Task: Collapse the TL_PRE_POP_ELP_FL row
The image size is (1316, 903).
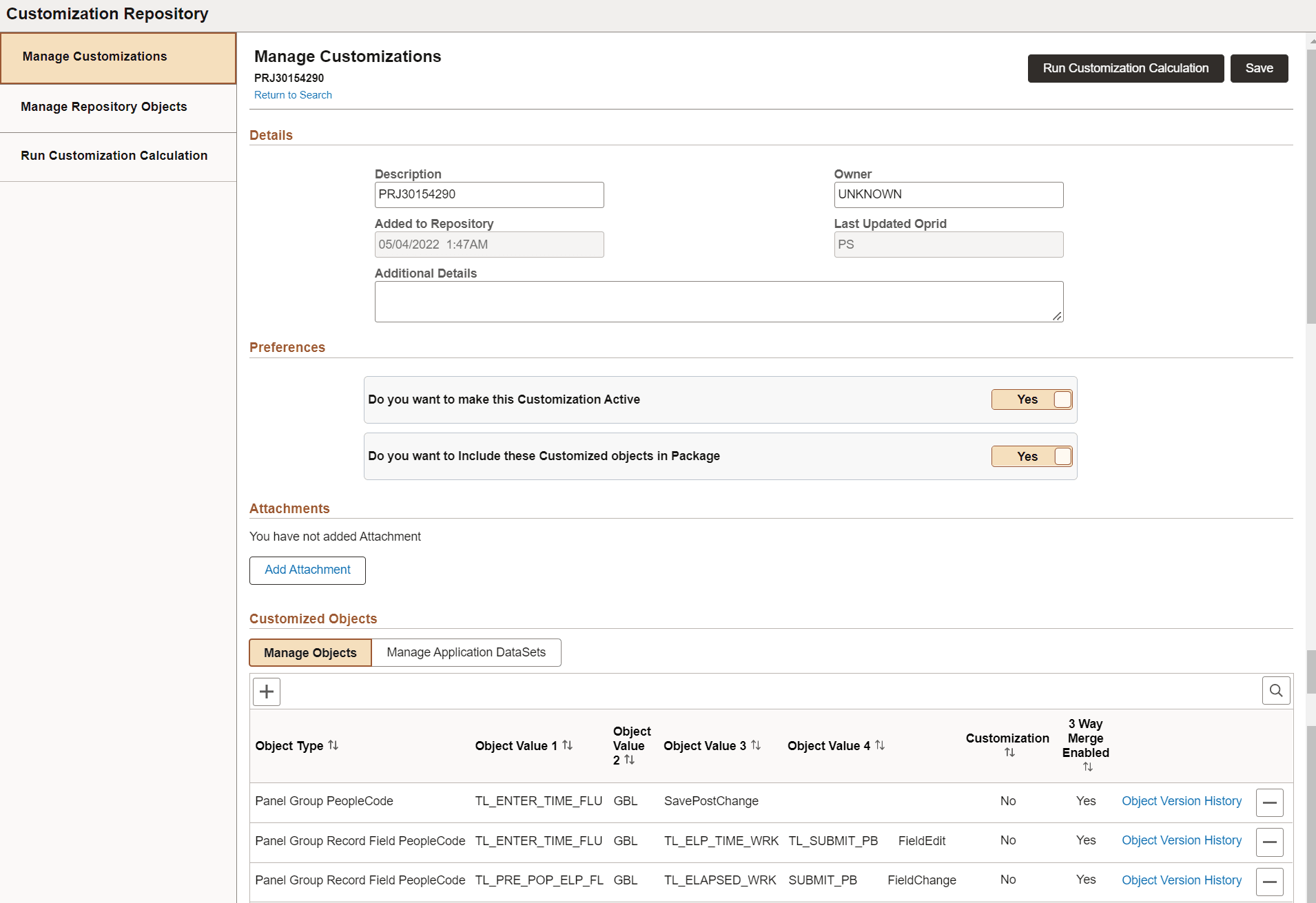Action: [1270, 882]
